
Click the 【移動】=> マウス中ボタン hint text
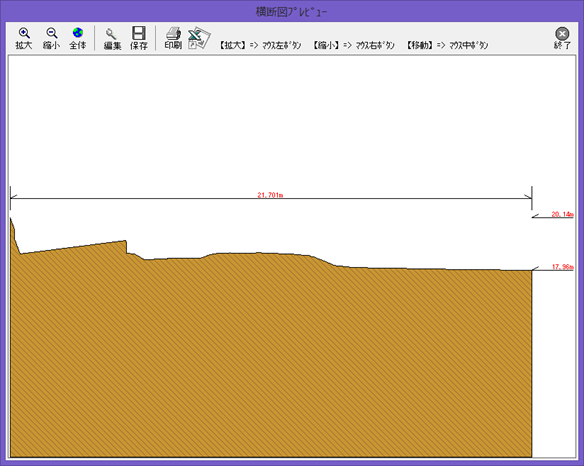(447, 45)
